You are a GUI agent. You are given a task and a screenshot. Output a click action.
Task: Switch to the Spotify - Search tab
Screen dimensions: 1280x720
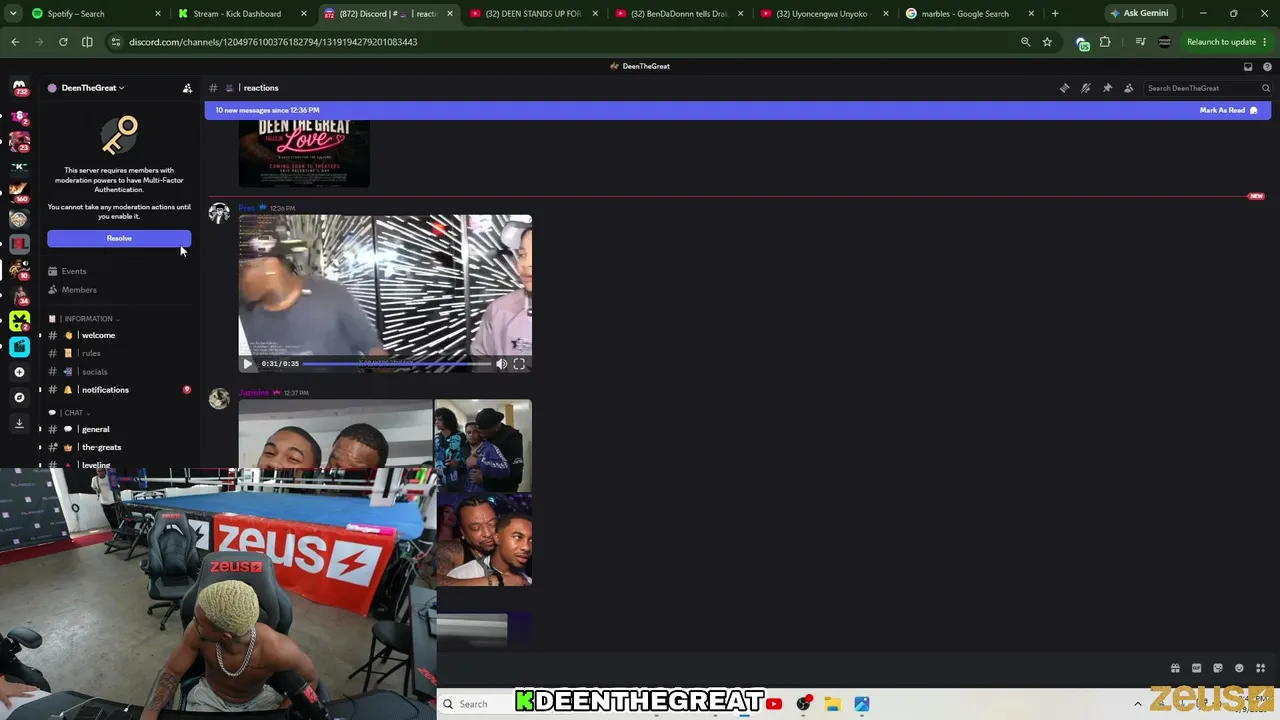pyautogui.click(x=96, y=14)
